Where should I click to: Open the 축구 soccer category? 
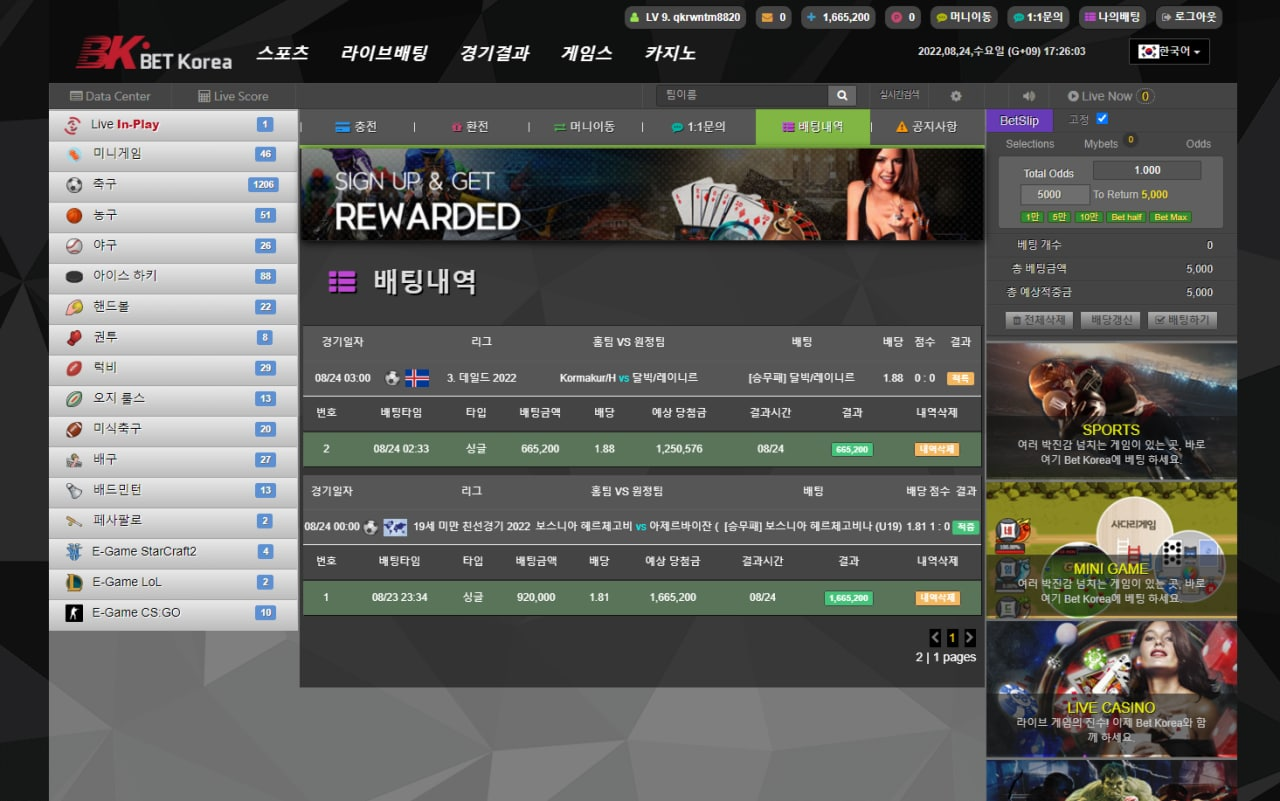coord(173,185)
